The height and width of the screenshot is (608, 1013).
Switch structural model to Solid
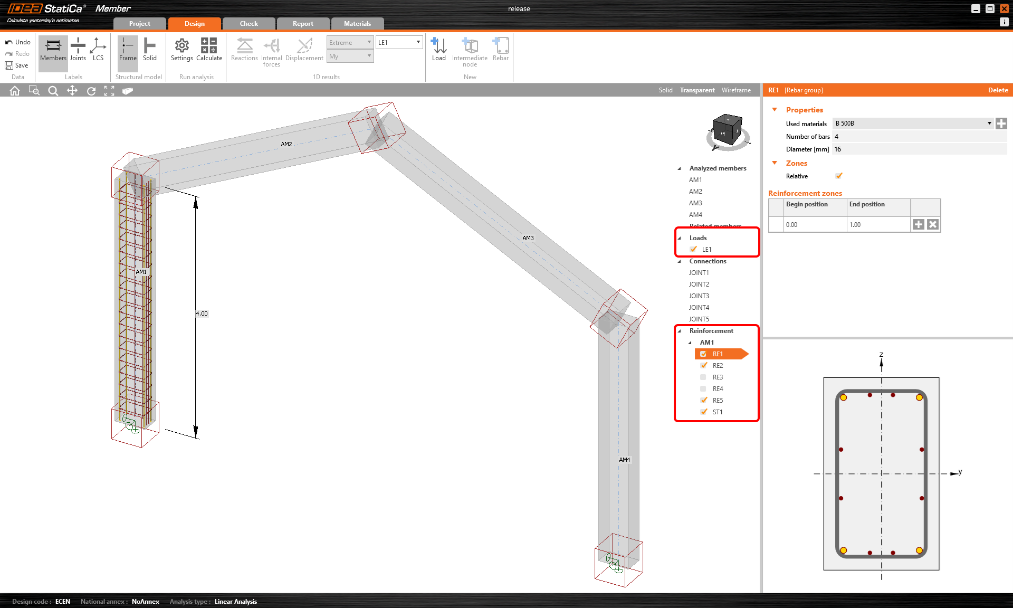pyautogui.click(x=149, y=48)
